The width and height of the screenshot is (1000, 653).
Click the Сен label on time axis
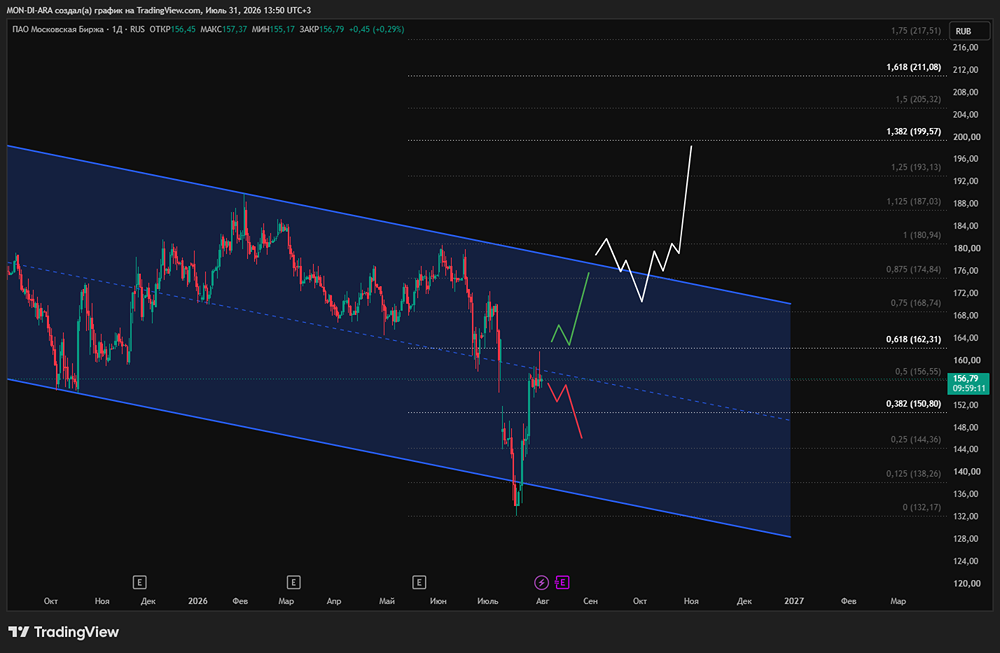tap(591, 601)
